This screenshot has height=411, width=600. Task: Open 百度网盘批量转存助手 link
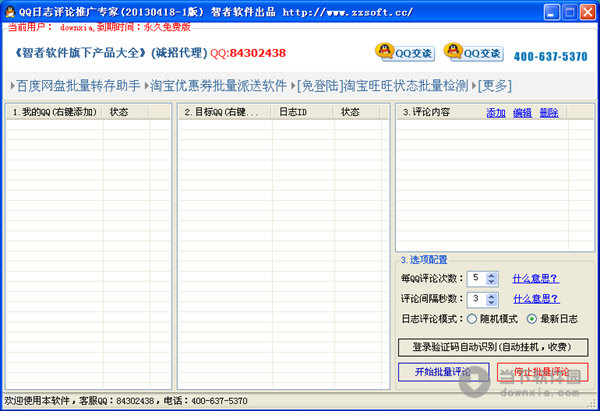coord(78,86)
